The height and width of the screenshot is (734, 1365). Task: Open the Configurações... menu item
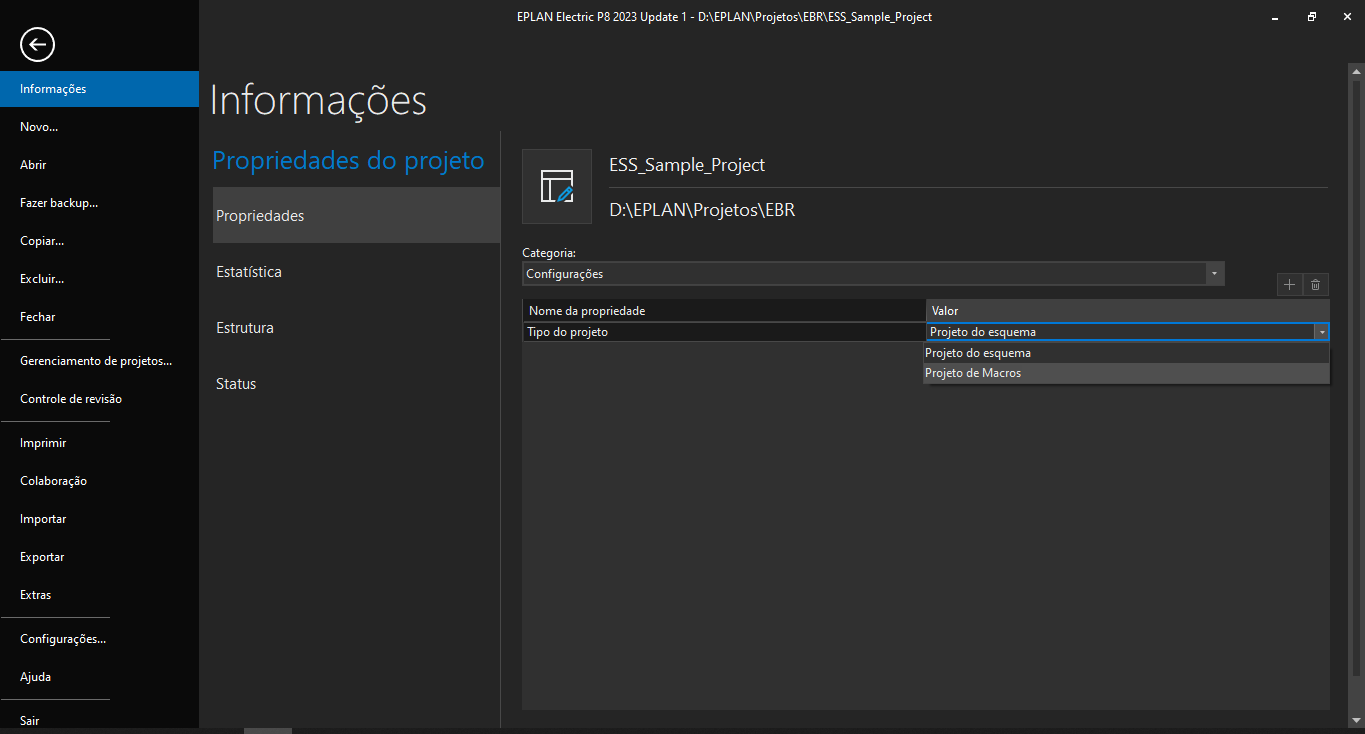point(63,639)
